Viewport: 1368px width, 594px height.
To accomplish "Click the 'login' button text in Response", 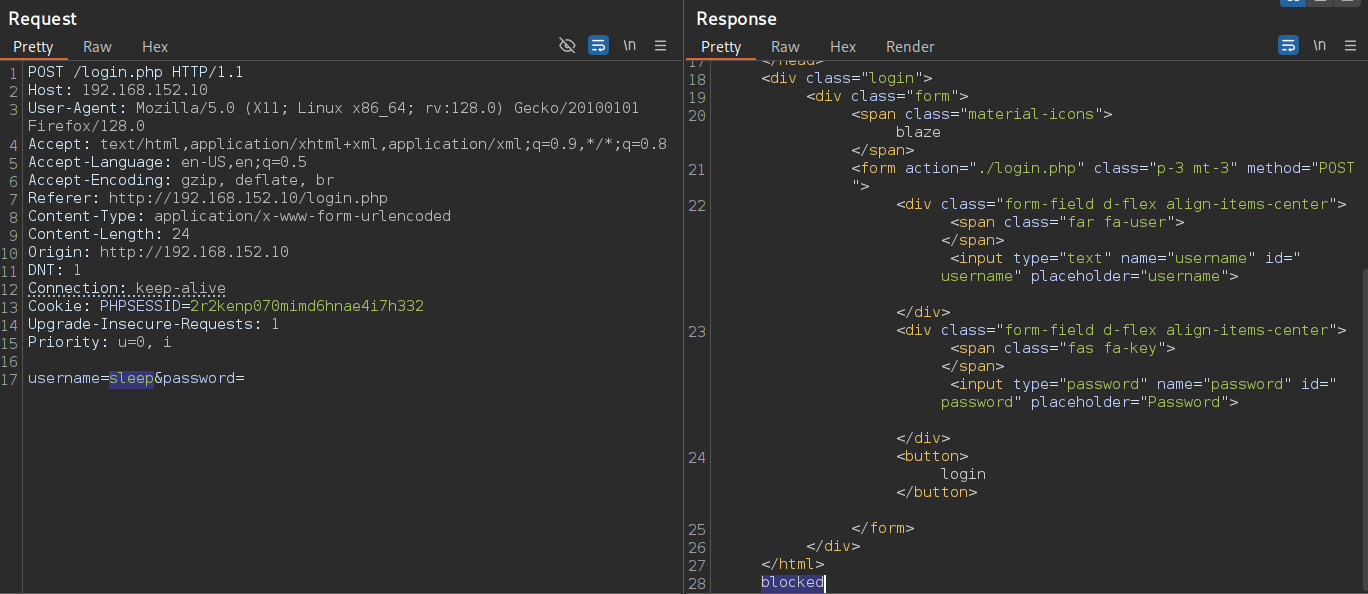I will tap(963, 474).
